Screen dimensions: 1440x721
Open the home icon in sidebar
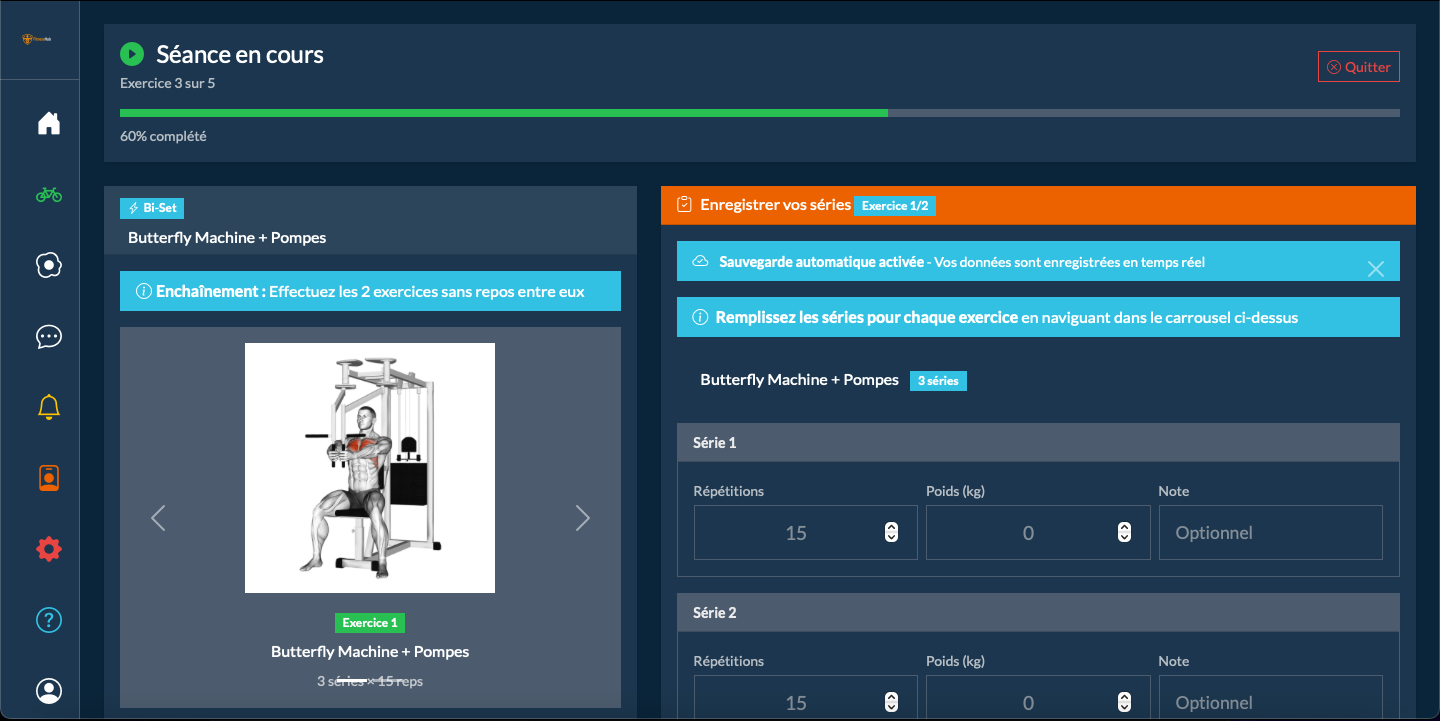(x=49, y=124)
